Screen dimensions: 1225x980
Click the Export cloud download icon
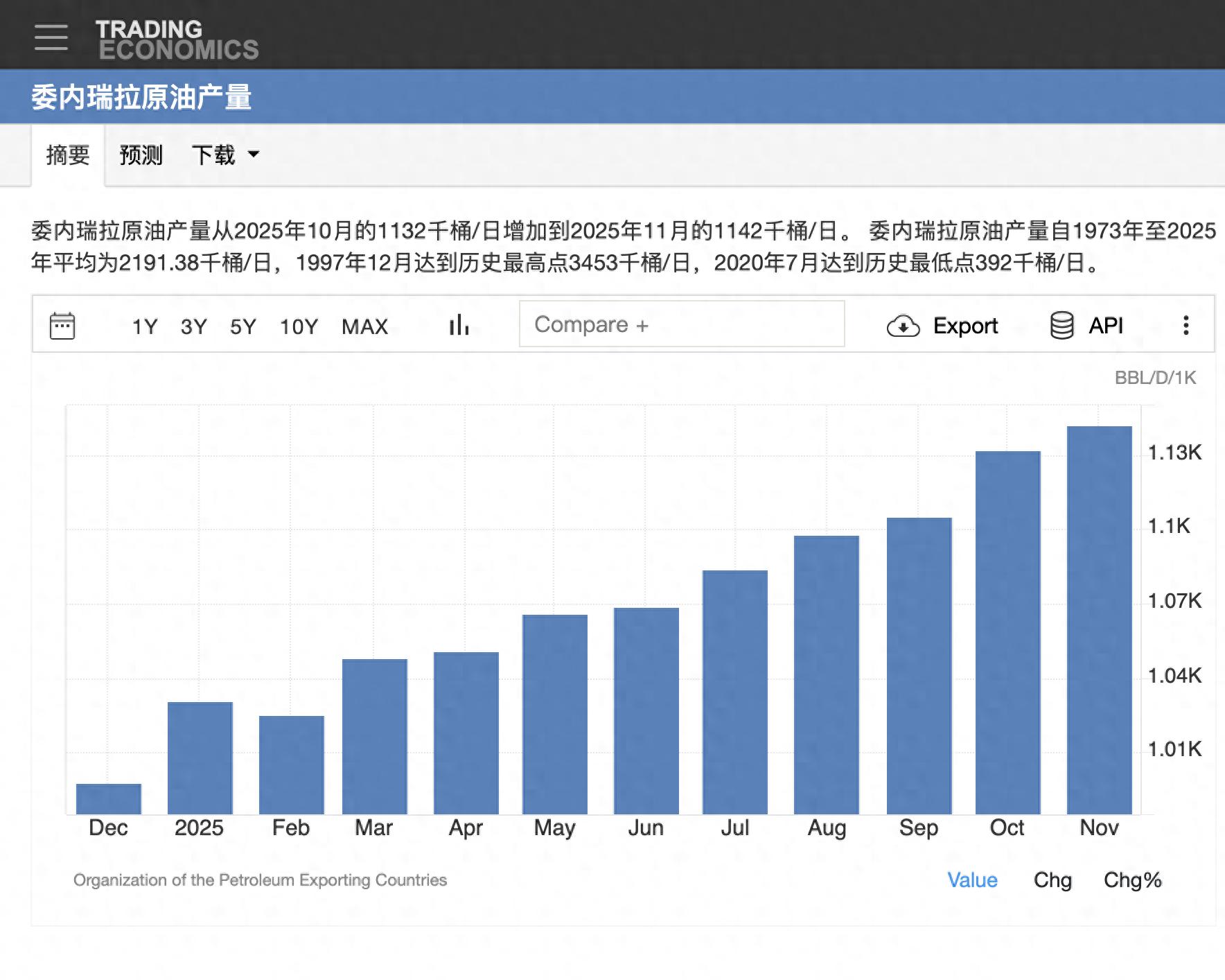[903, 326]
